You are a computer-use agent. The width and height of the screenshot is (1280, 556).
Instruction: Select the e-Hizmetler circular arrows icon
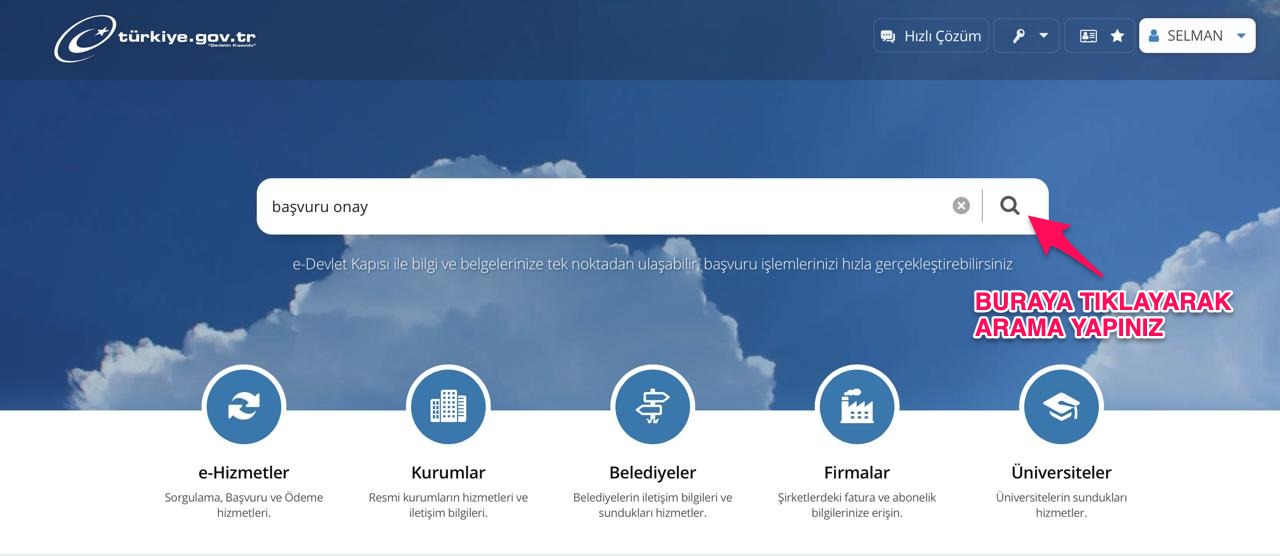(244, 407)
